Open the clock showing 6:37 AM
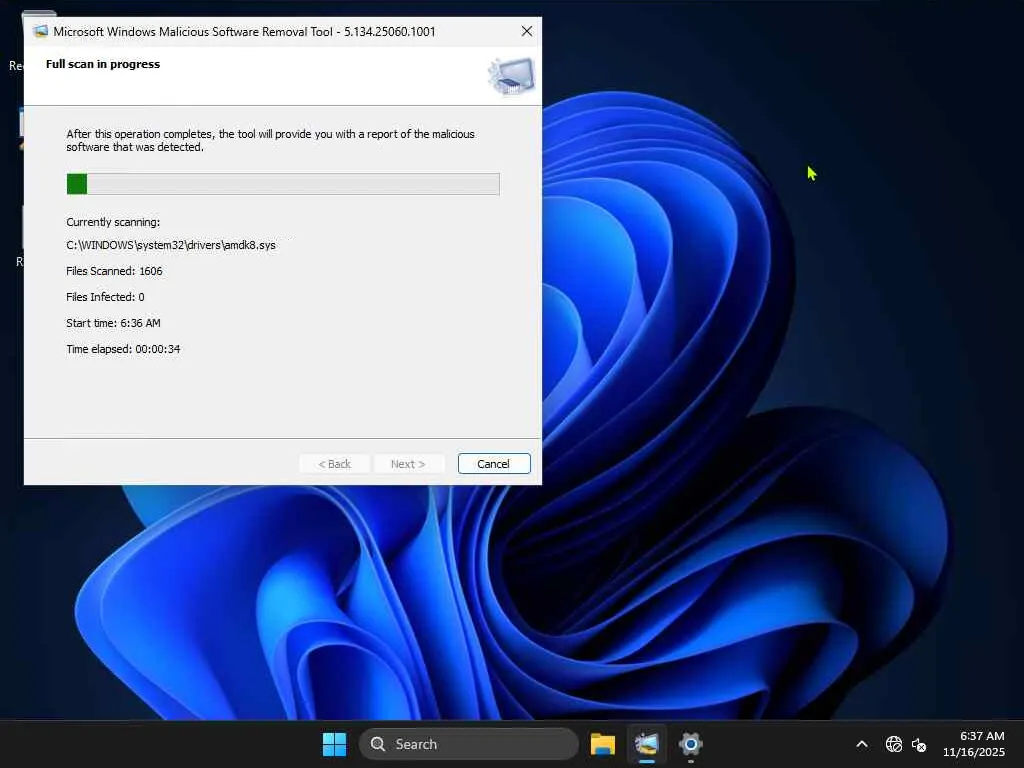1024x768 pixels. point(973,744)
